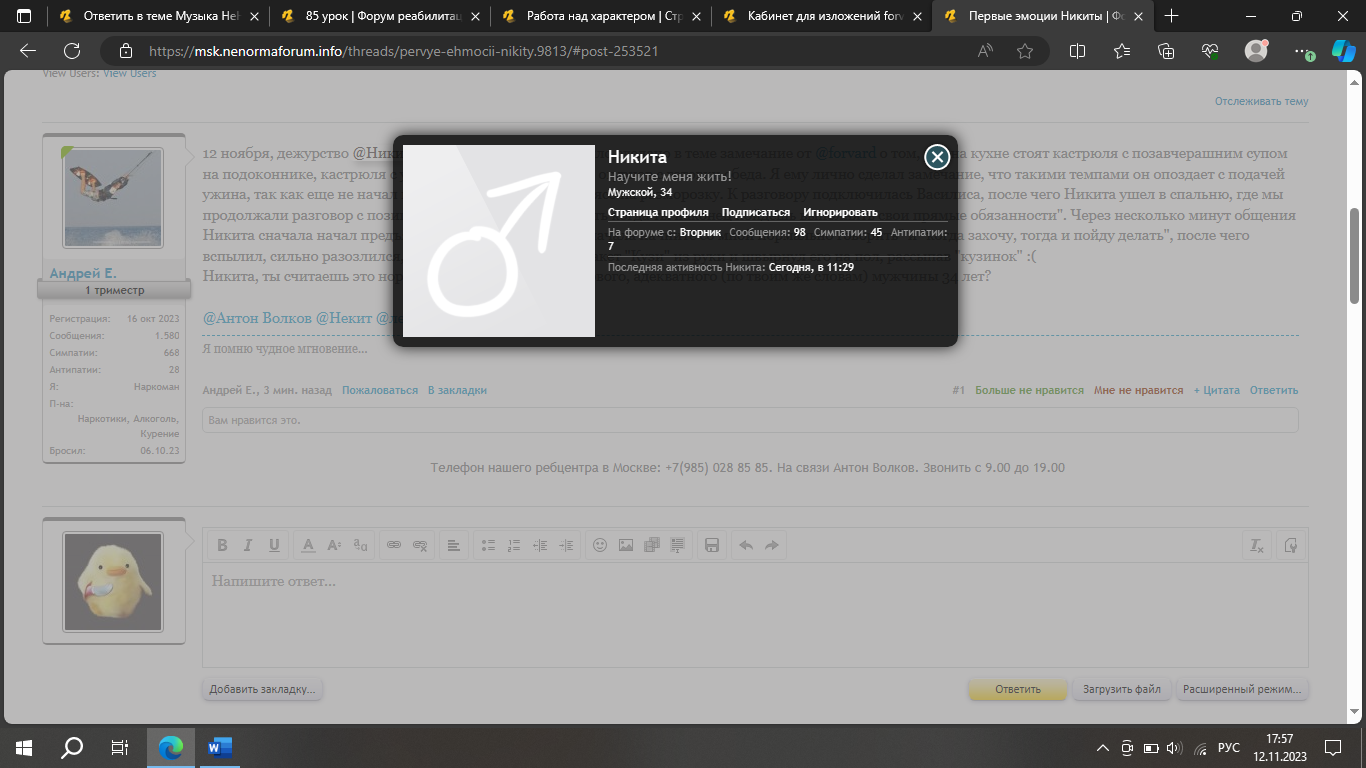1366x768 pixels.
Task: Open the Copilot sidebar icon
Action: pyautogui.click(x=1343, y=51)
